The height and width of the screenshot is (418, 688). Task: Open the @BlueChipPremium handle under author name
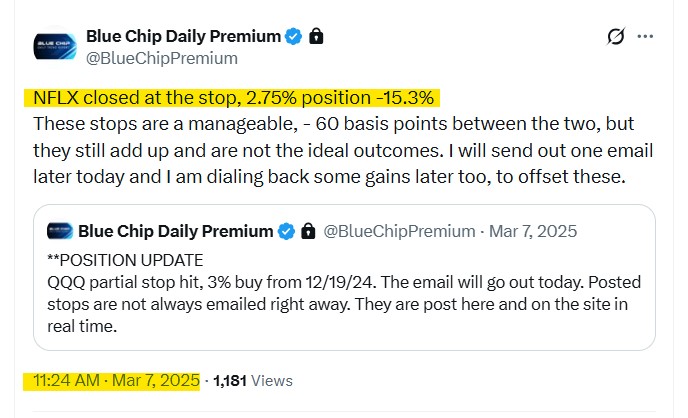[162, 58]
